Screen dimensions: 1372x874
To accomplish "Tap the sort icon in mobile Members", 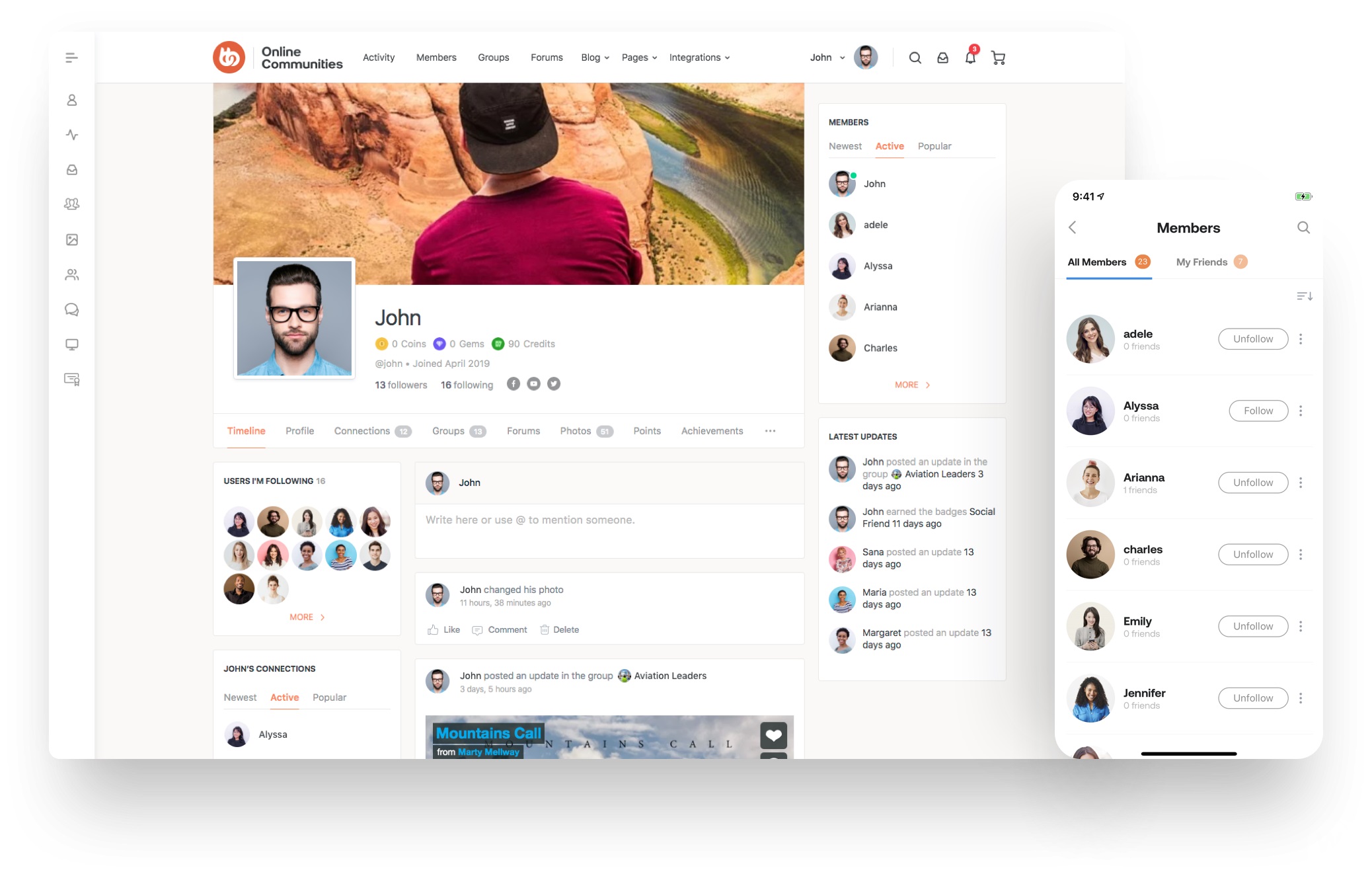I will (1304, 296).
